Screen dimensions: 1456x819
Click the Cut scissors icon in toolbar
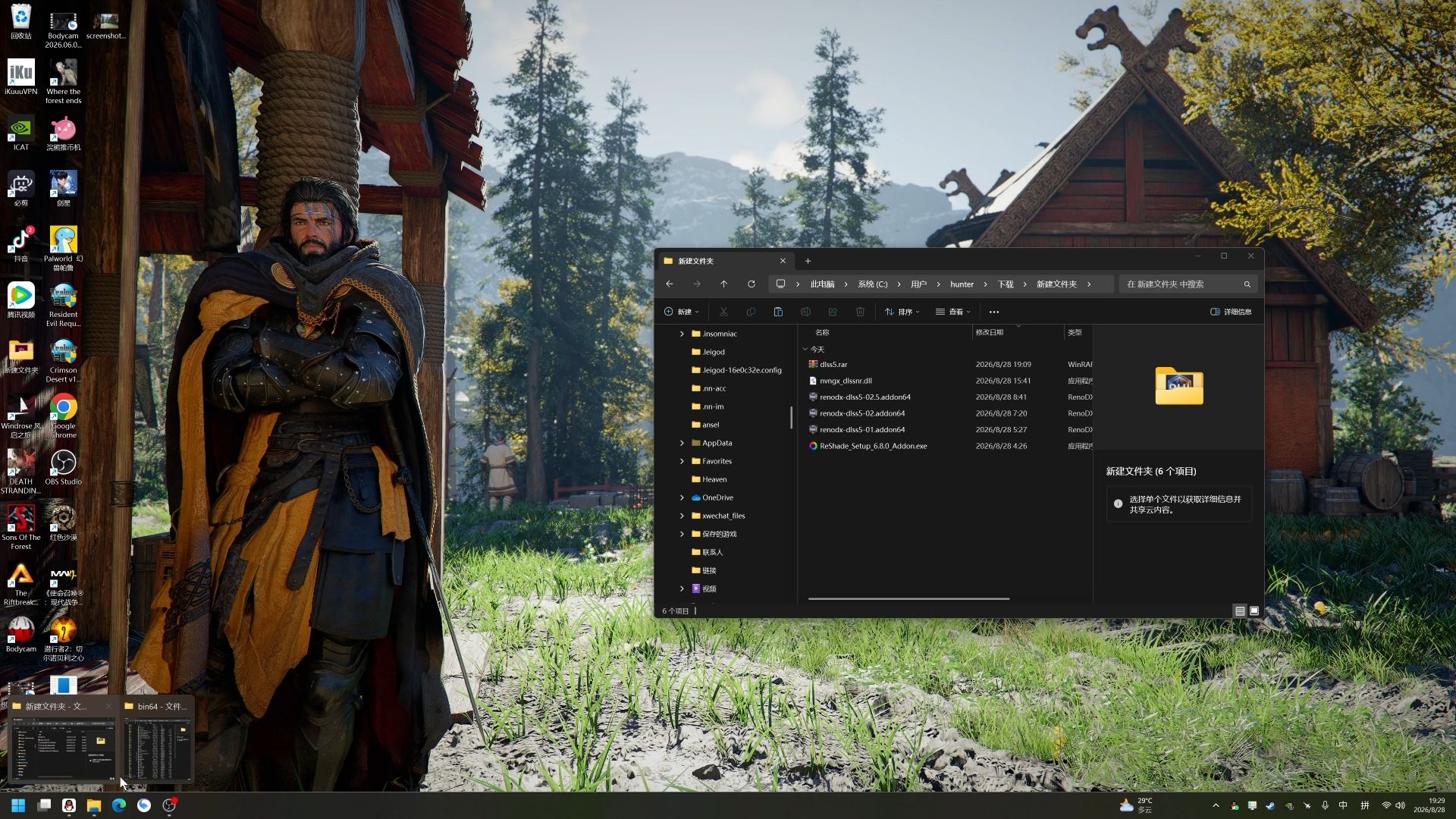click(723, 312)
